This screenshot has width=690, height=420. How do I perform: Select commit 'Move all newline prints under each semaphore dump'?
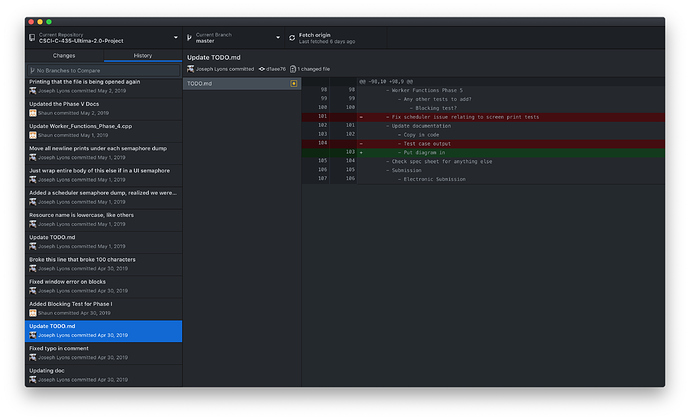point(104,153)
